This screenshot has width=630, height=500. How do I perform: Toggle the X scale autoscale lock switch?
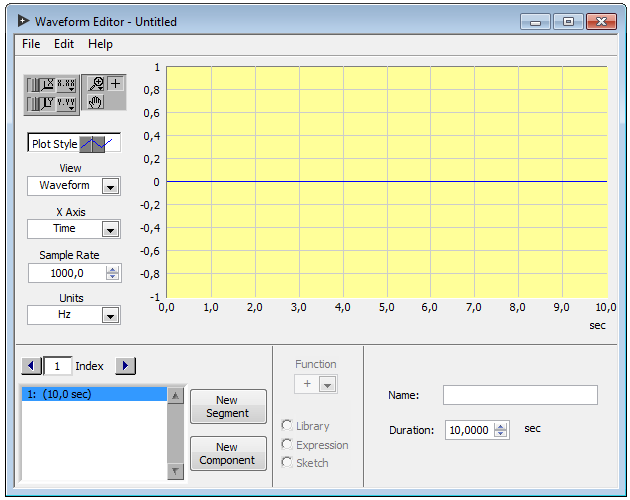click(x=31, y=85)
